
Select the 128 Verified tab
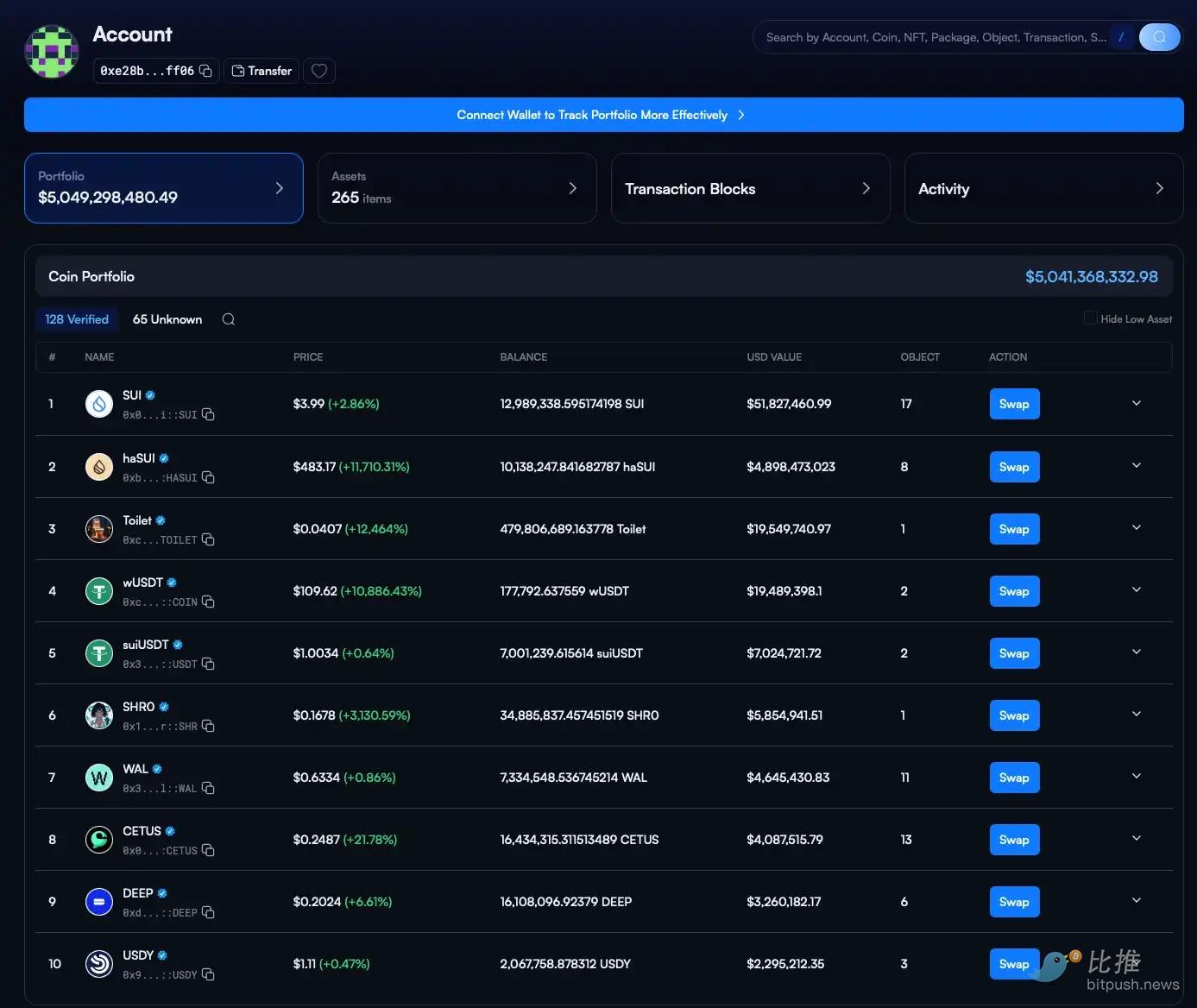[77, 319]
